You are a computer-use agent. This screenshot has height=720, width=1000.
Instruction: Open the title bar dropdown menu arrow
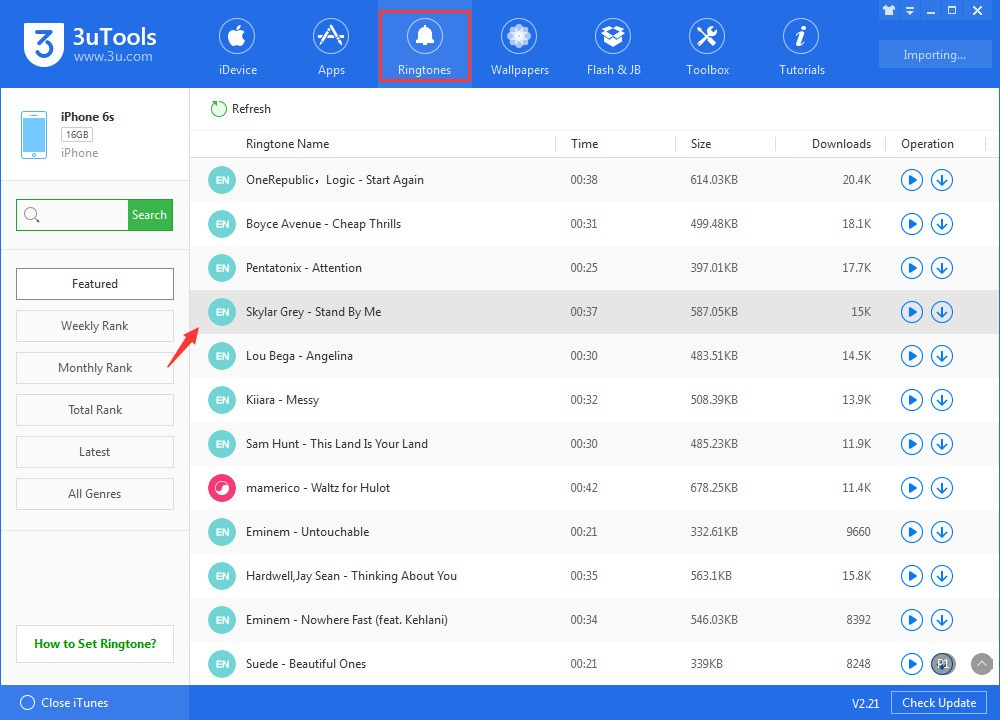pos(910,10)
